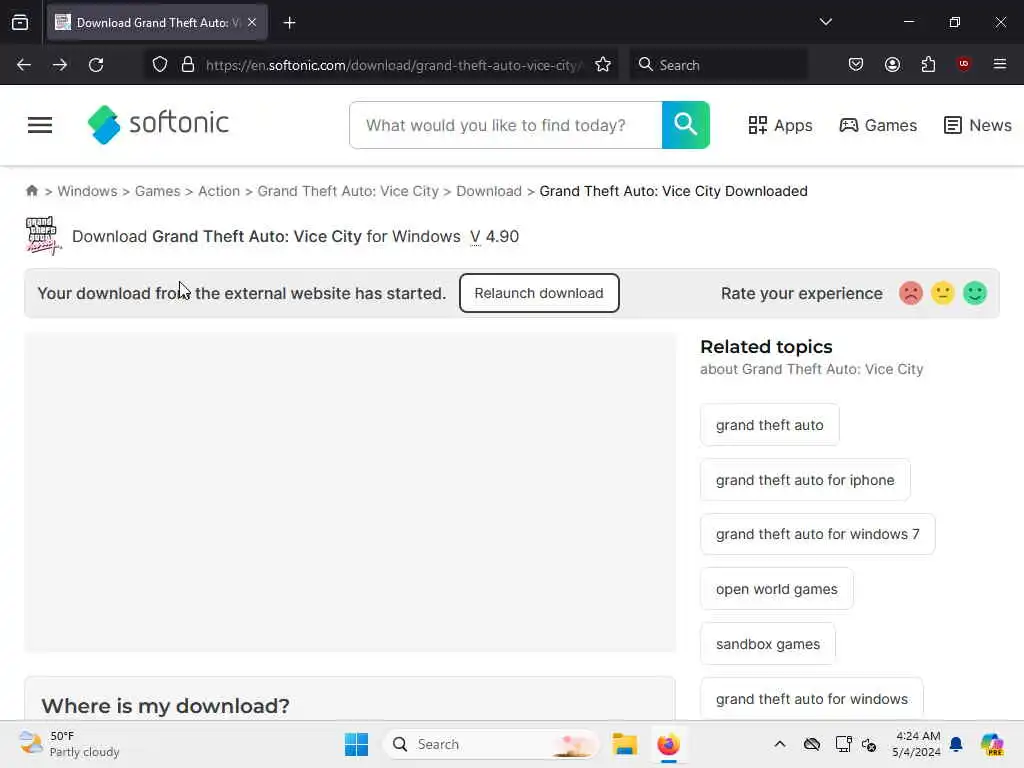Open the Firefox account icon

[x=892, y=65]
